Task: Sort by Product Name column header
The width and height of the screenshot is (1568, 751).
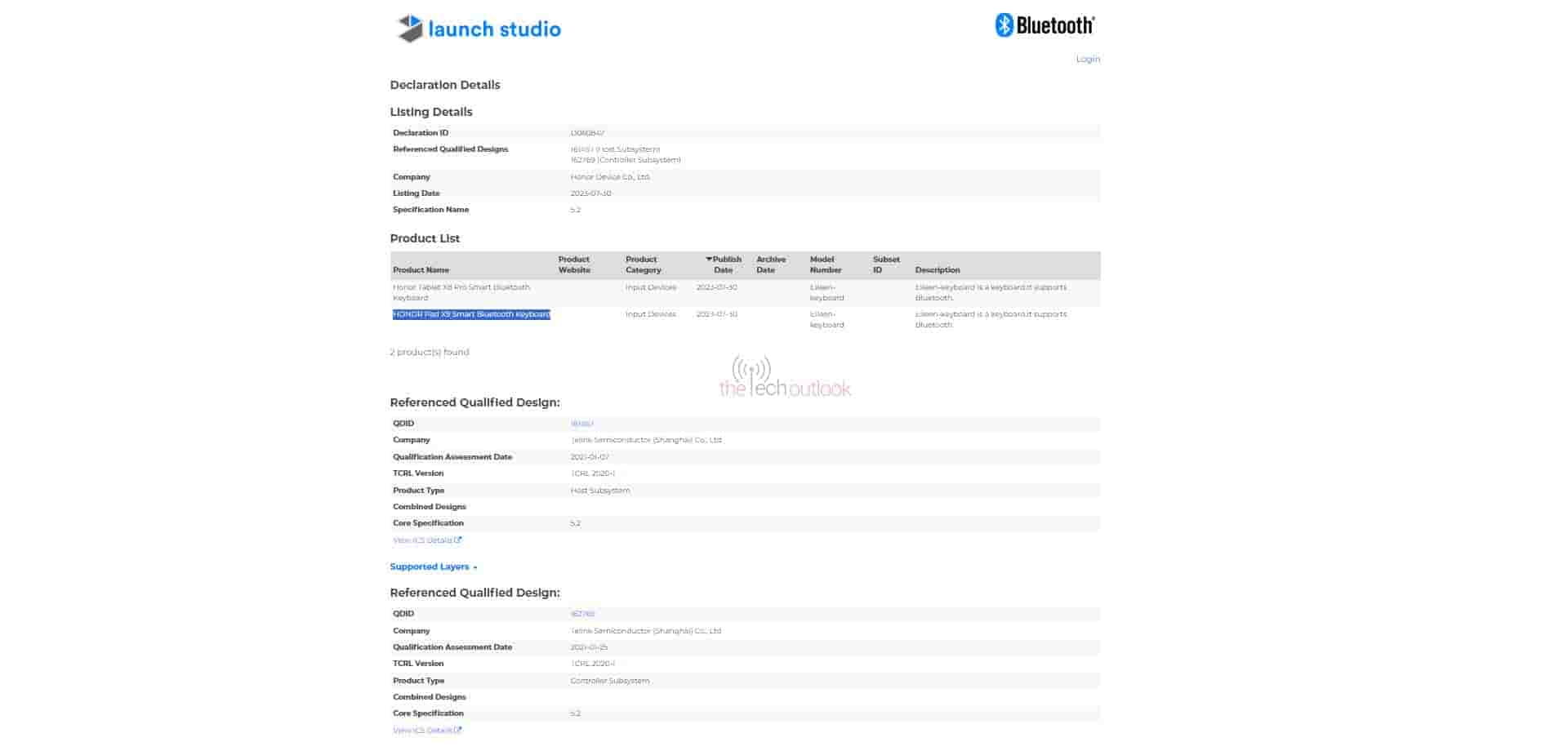Action: [421, 270]
